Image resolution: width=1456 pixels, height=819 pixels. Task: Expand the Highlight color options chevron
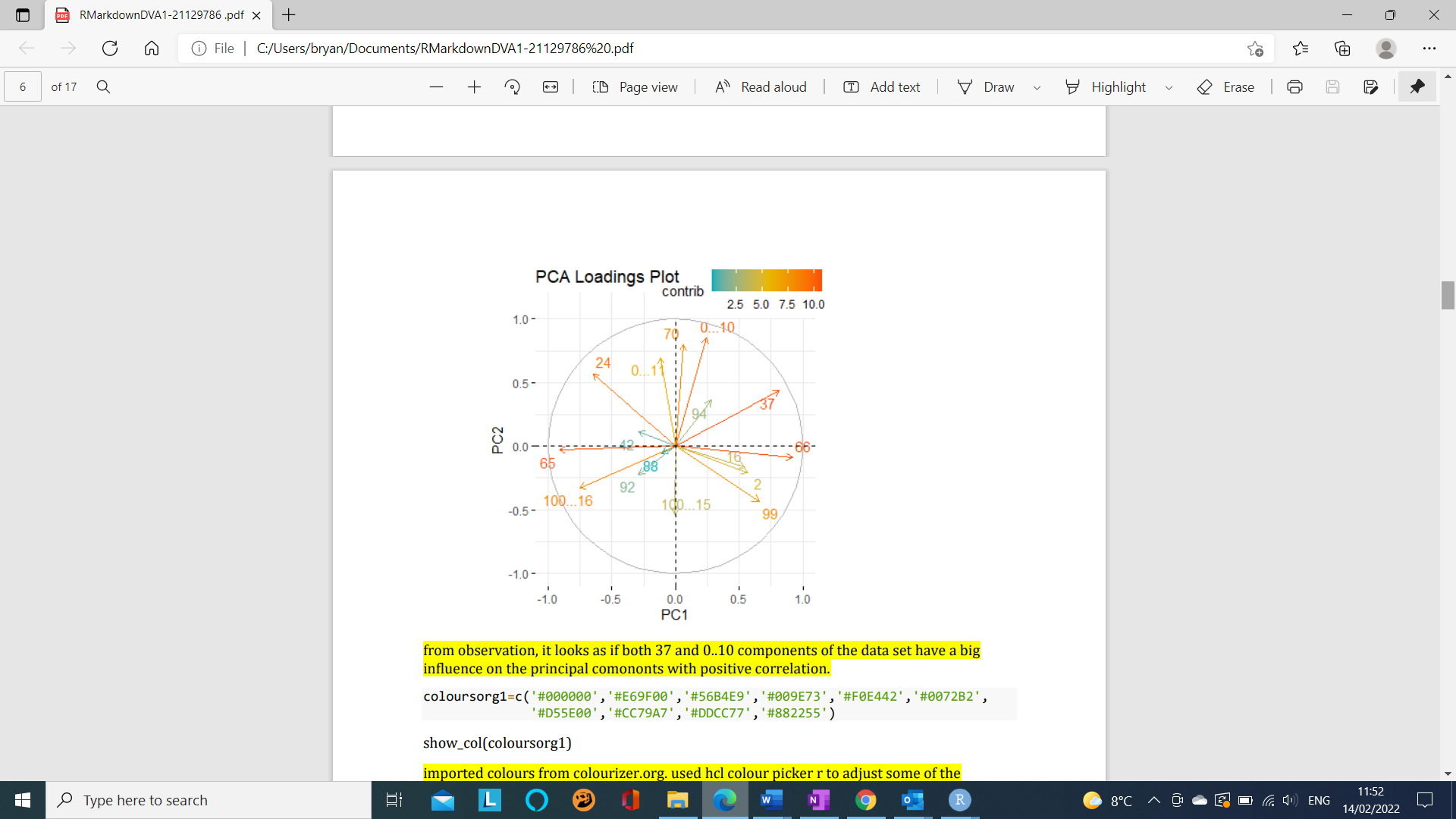1169,87
